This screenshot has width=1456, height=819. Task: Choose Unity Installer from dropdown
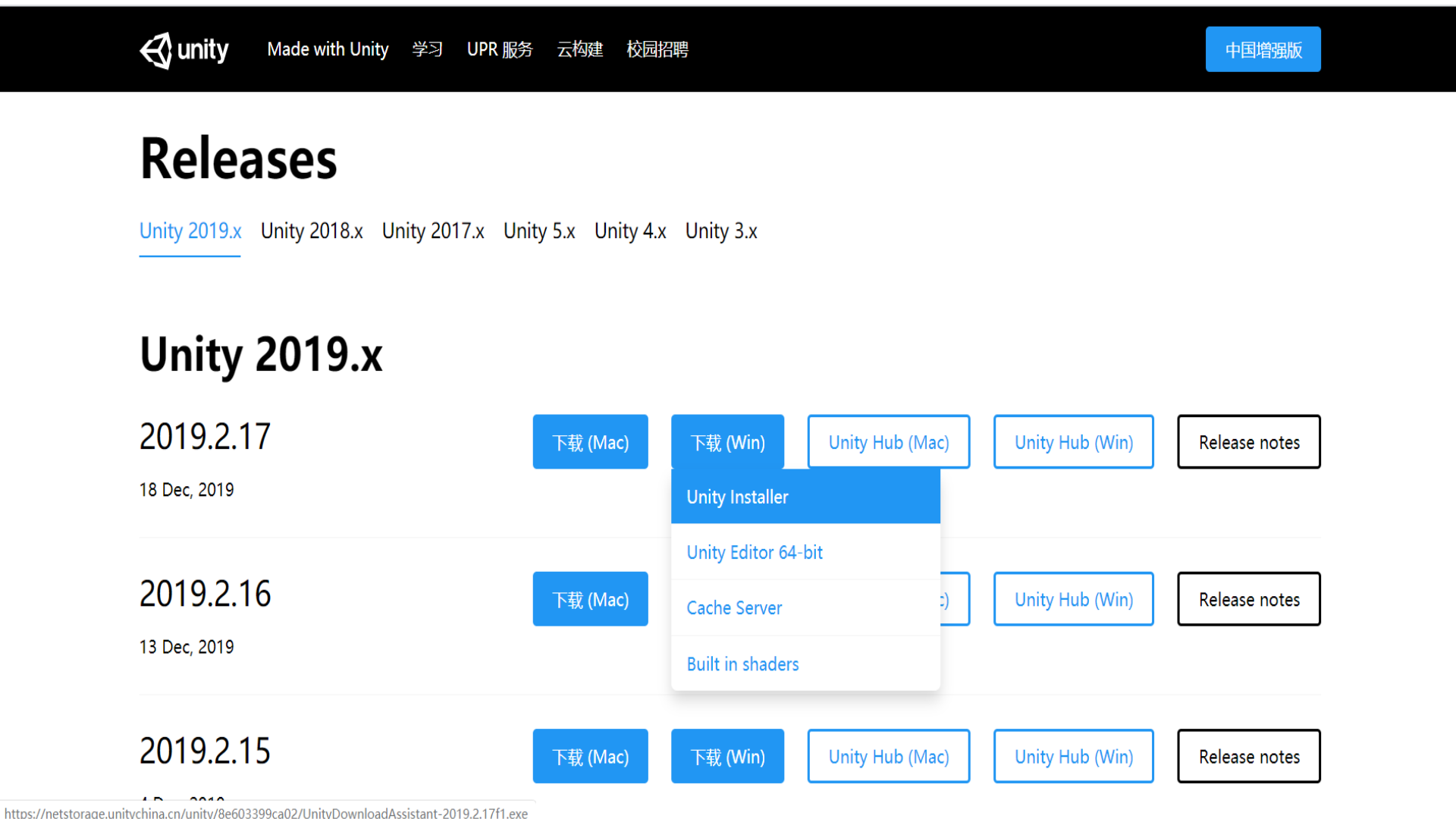click(737, 497)
